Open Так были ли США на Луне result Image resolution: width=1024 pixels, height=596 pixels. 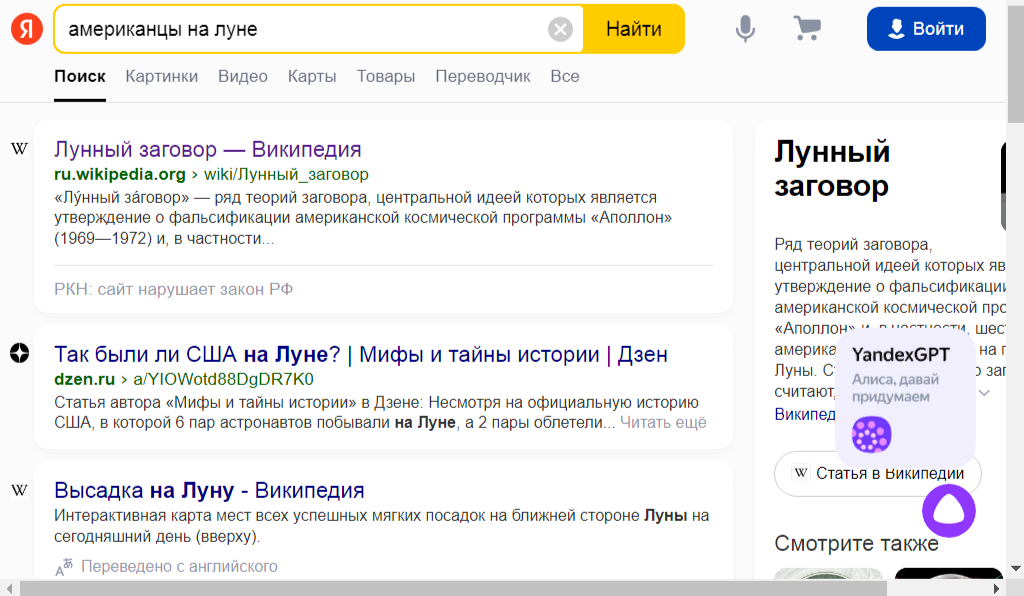(x=360, y=354)
